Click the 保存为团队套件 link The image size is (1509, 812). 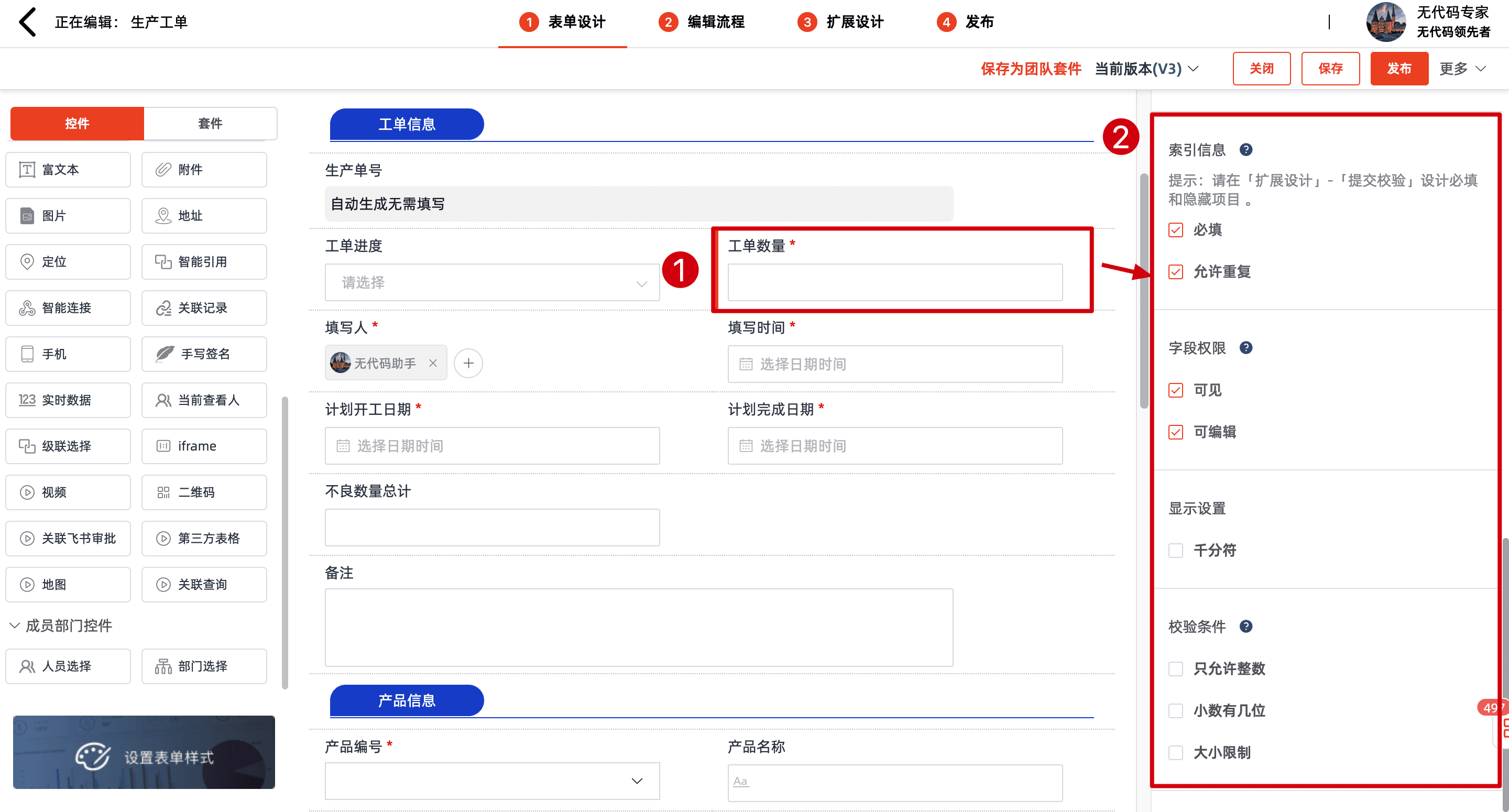(x=1031, y=69)
